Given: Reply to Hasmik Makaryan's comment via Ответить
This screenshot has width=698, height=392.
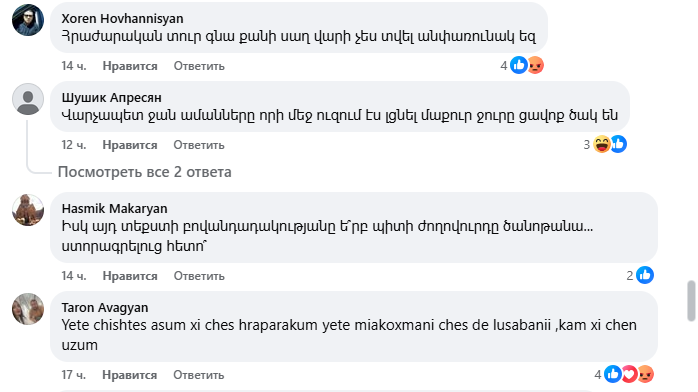Looking at the screenshot, I should pyautogui.click(x=199, y=276).
